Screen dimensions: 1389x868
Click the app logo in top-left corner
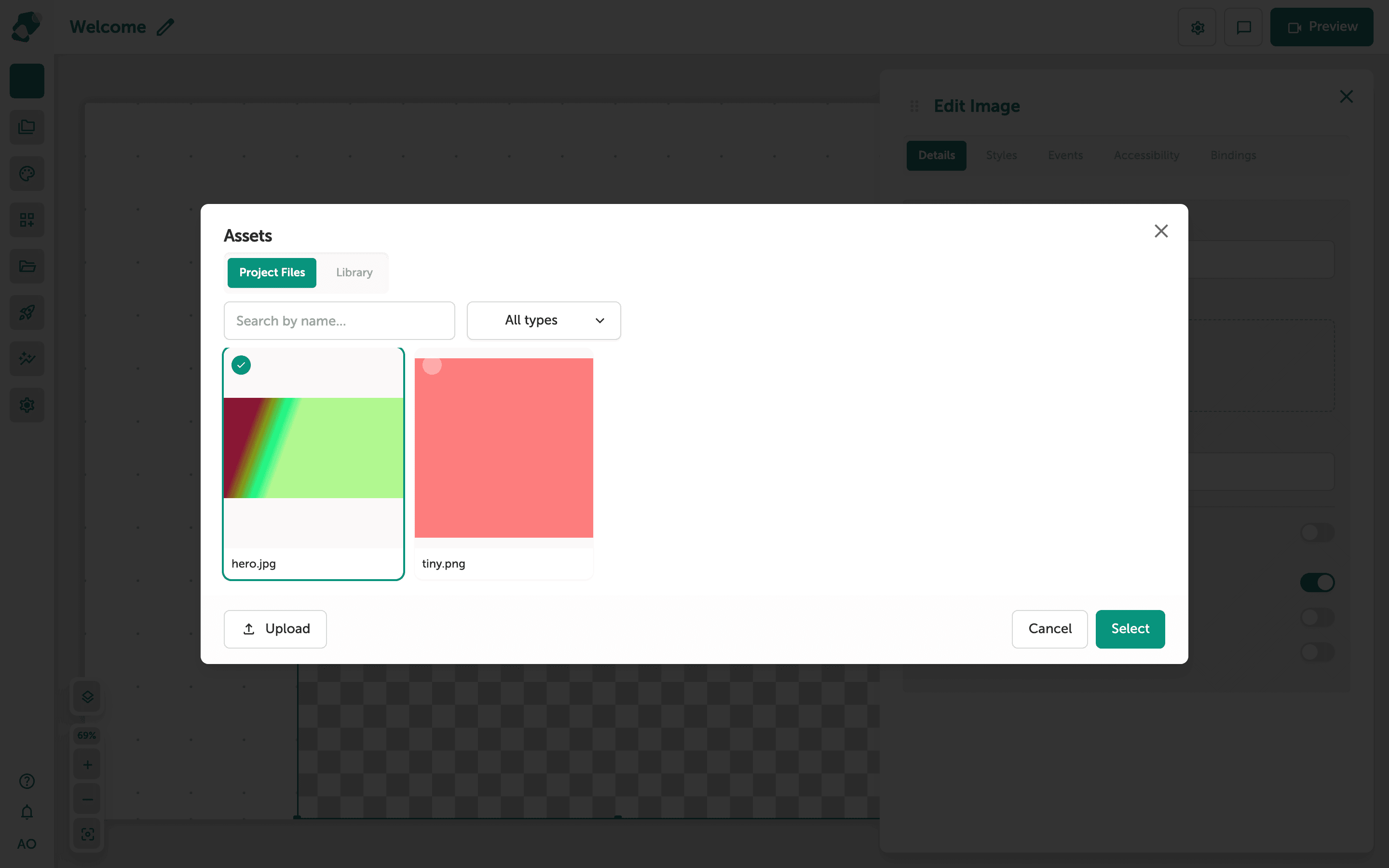click(x=27, y=27)
